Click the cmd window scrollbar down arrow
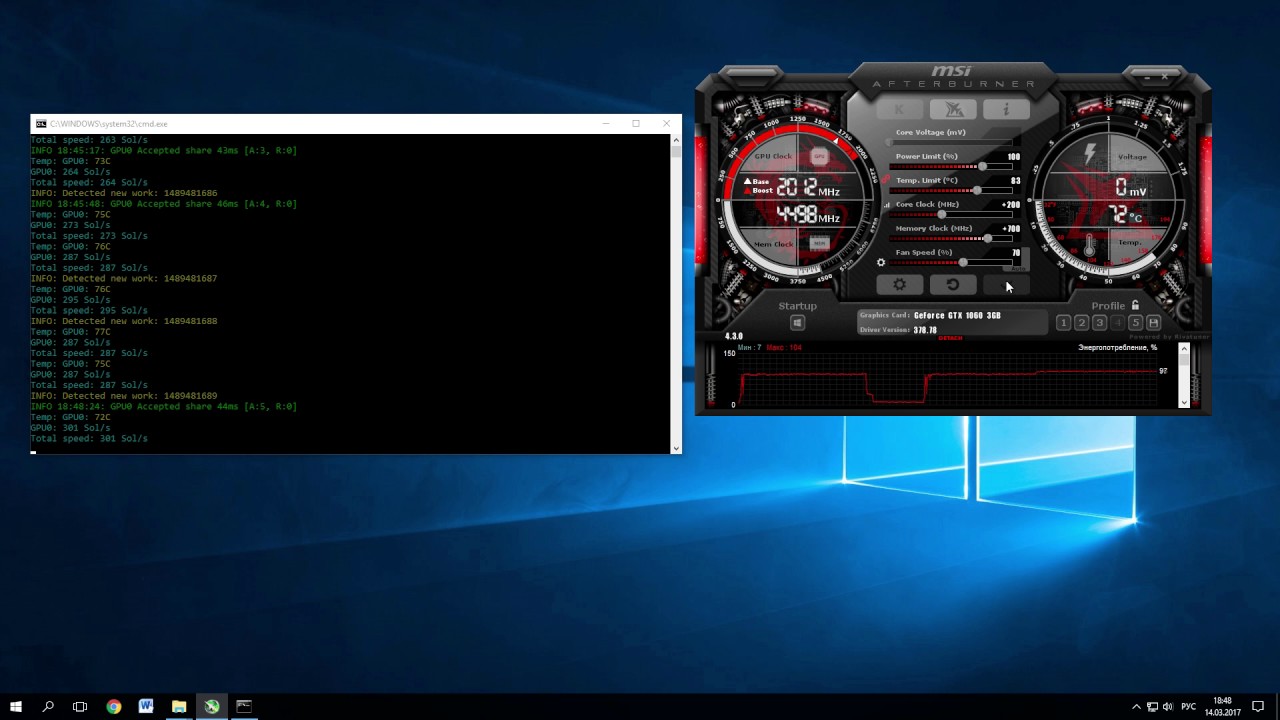Image resolution: width=1280 pixels, height=720 pixels. click(677, 448)
